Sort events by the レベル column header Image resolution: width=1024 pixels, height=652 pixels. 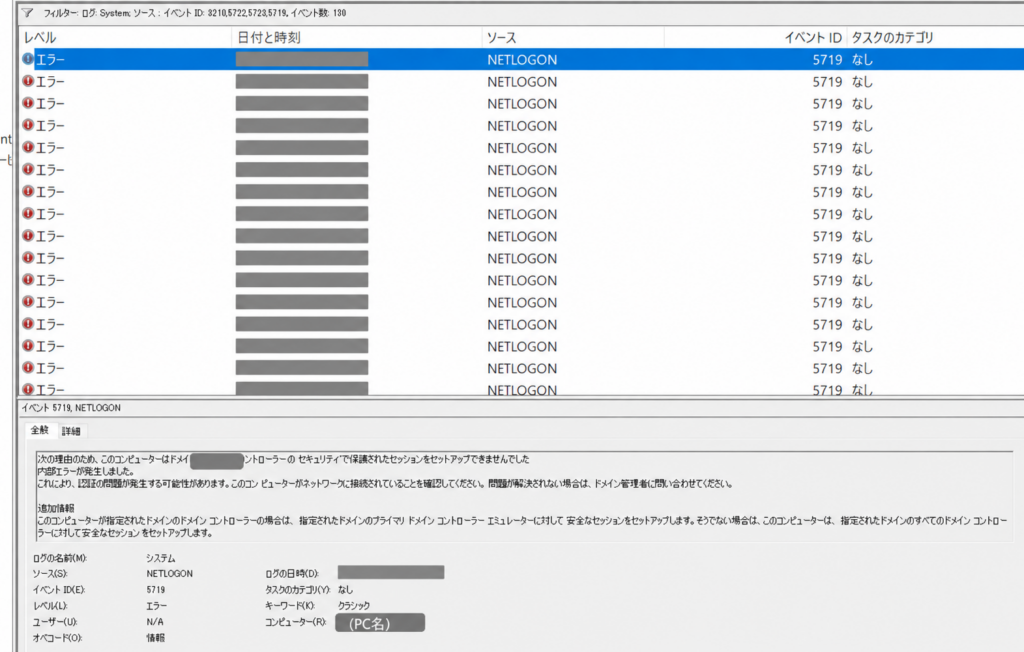click(40, 37)
